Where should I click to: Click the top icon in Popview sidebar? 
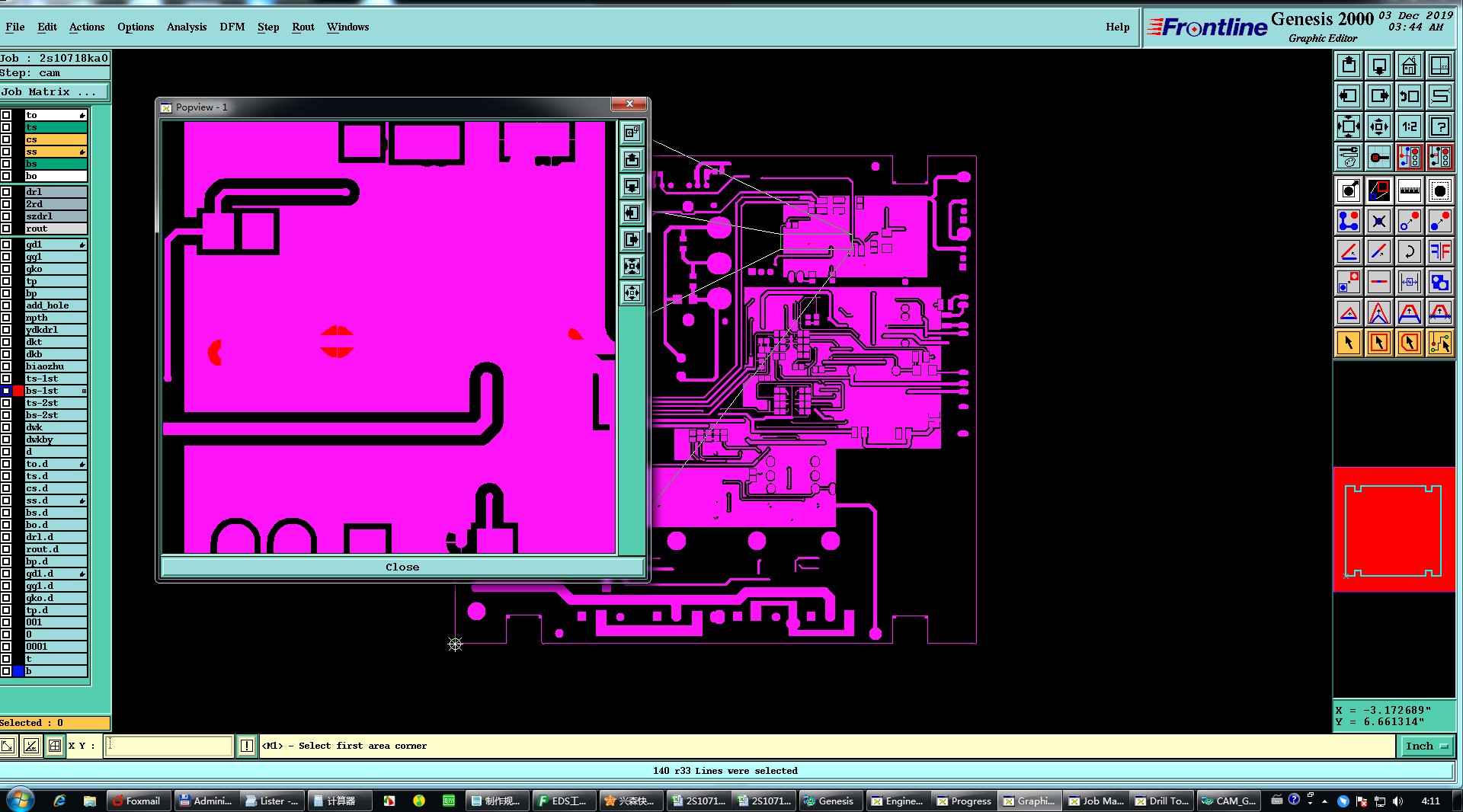pos(632,133)
